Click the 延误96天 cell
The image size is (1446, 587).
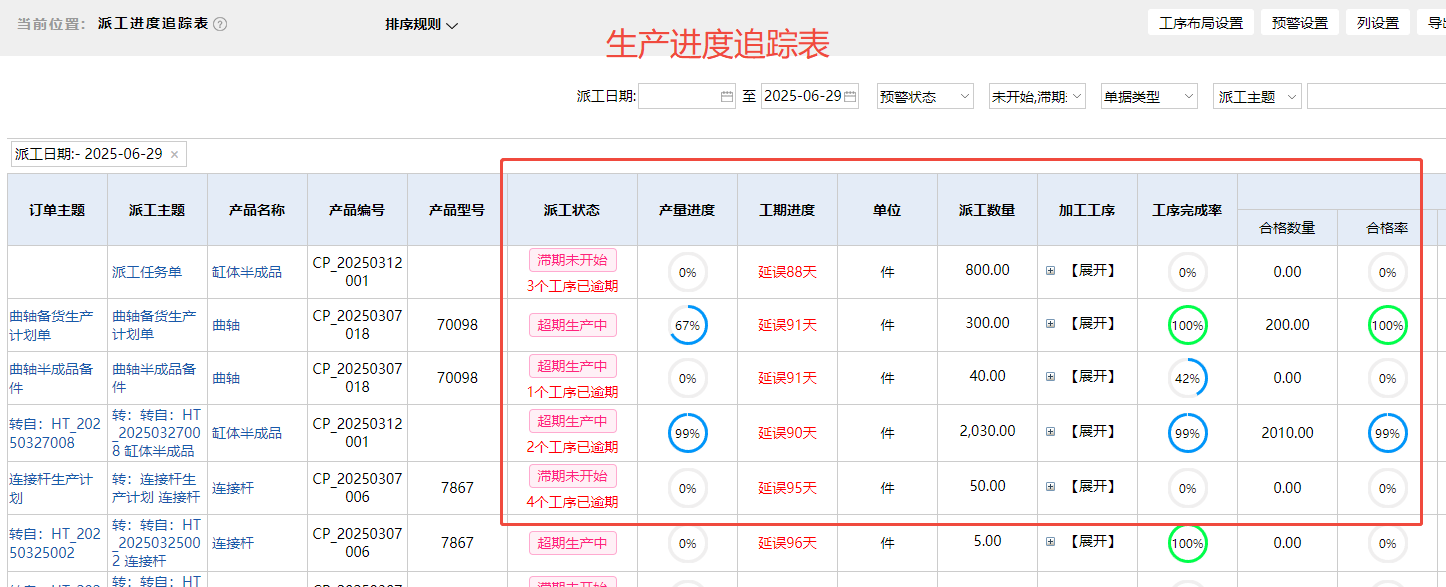tap(787, 543)
